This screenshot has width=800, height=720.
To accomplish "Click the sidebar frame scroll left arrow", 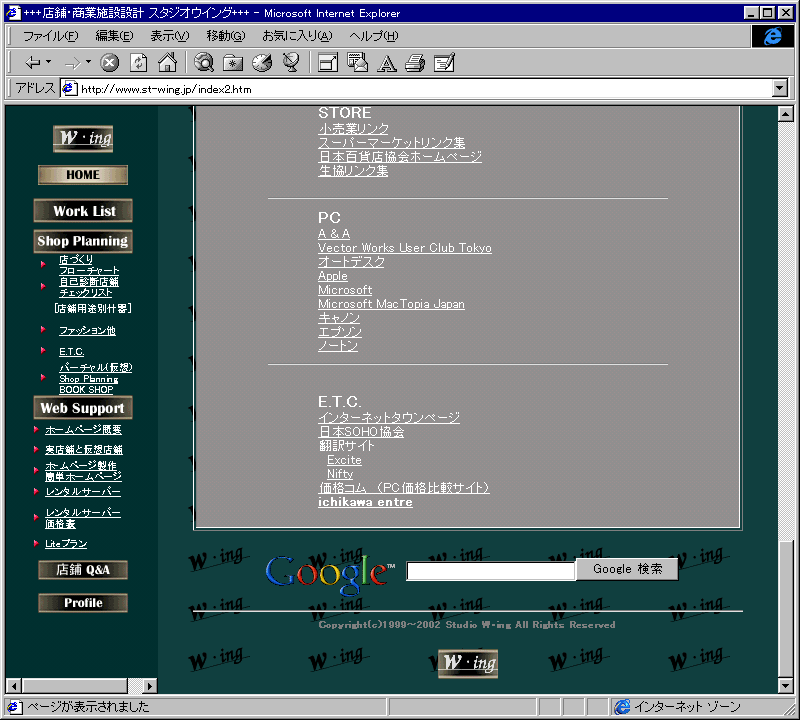I will pos(13,686).
